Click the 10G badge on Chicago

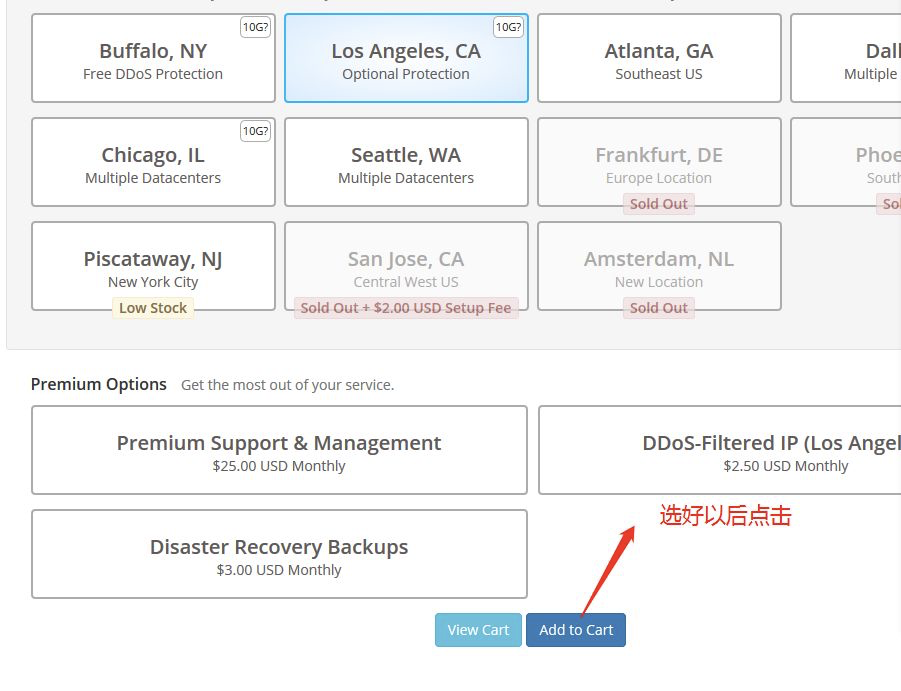click(255, 131)
